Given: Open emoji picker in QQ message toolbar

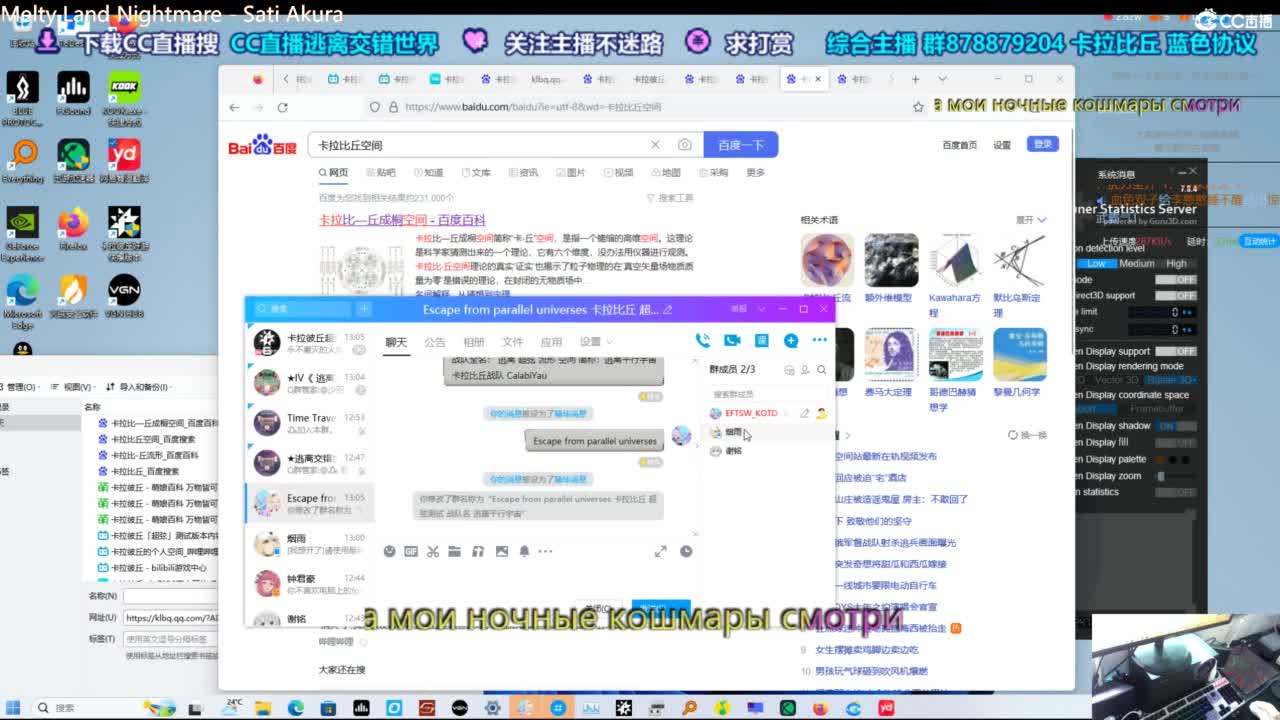Looking at the screenshot, I should point(390,551).
